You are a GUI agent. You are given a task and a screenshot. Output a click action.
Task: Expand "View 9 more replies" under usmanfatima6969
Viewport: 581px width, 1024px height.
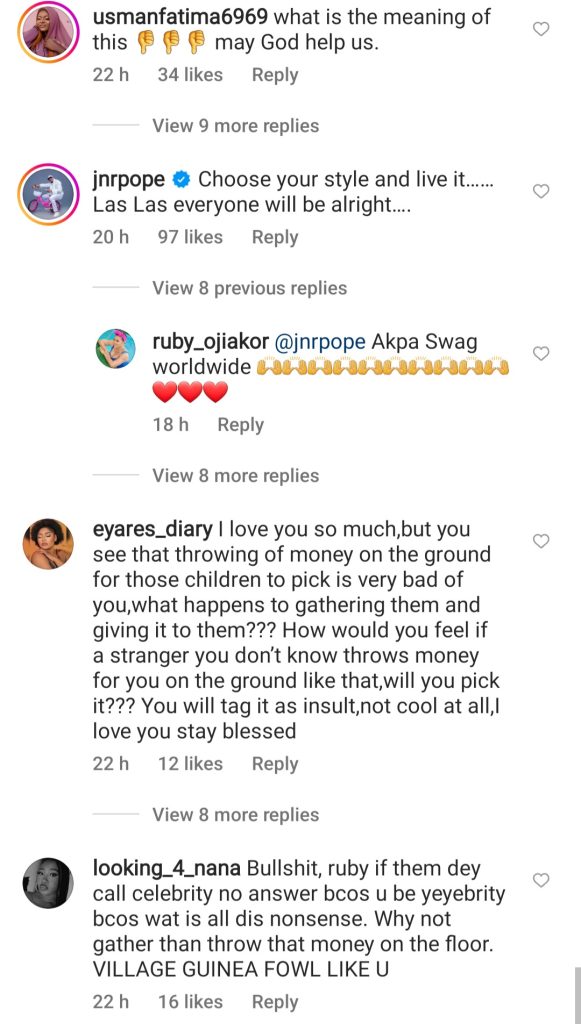[x=235, y=125]
